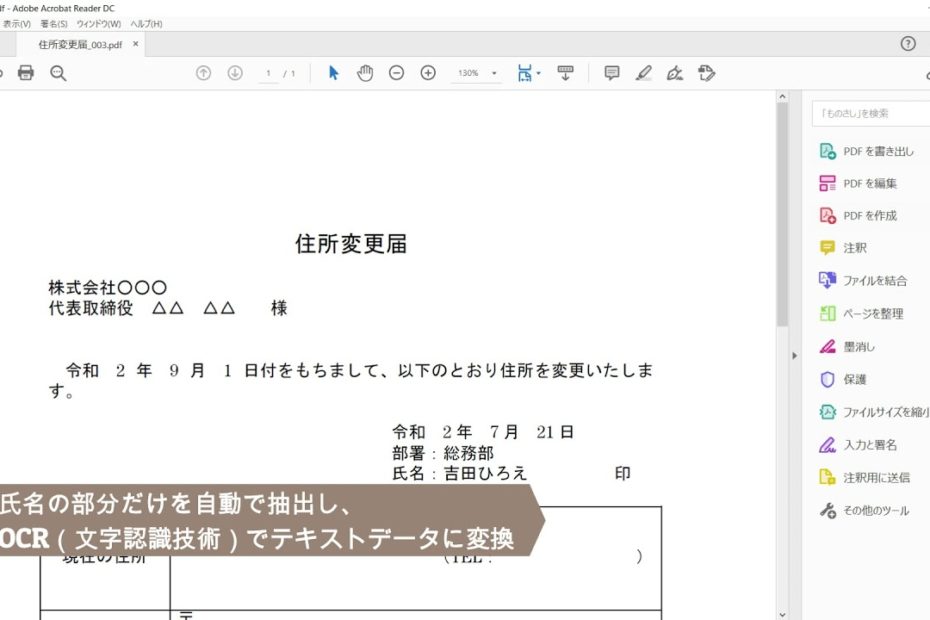Choose the arrow selection tool

(334, 73)
